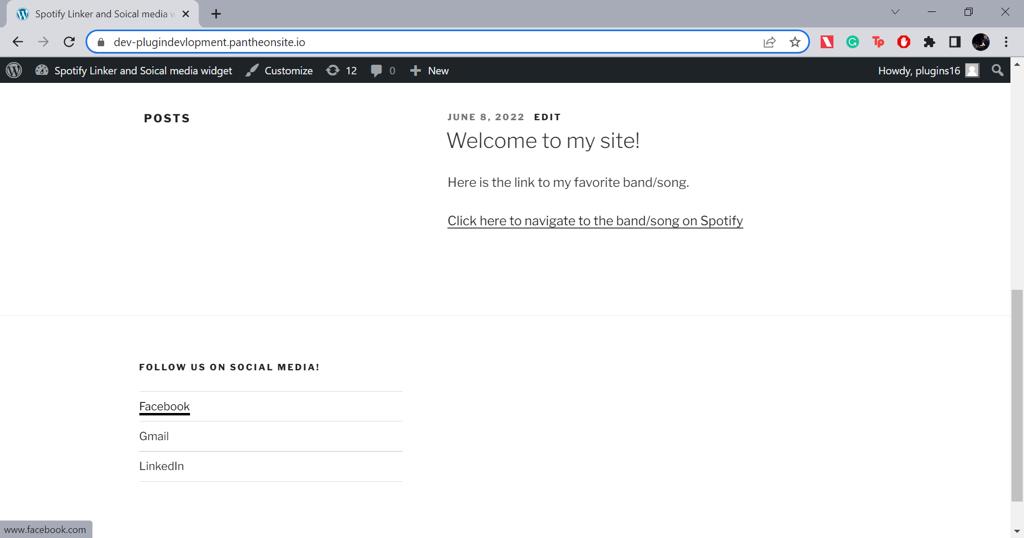Share this page icon in address bar
Viewport: 1024px width, 538px height.
(769, 42)
